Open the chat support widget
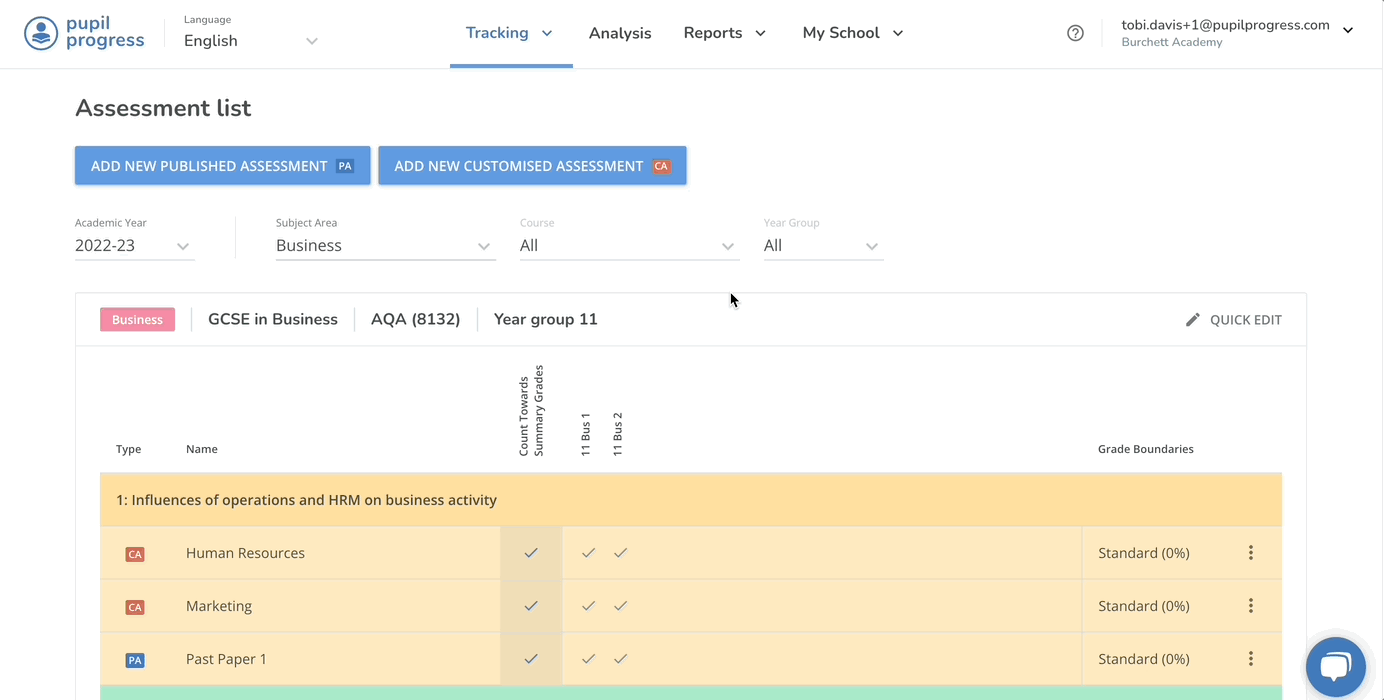Image resolution: width=1384 pixels, height=700 pixels. pyautogui.click(x=1335, y=667)
